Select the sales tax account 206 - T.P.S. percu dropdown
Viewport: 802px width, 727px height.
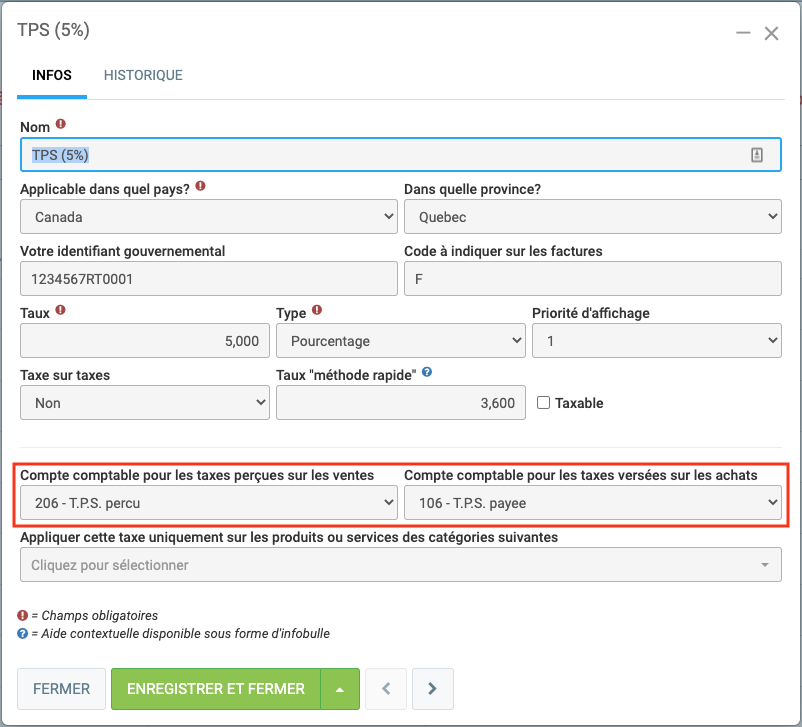coord(208,503)
